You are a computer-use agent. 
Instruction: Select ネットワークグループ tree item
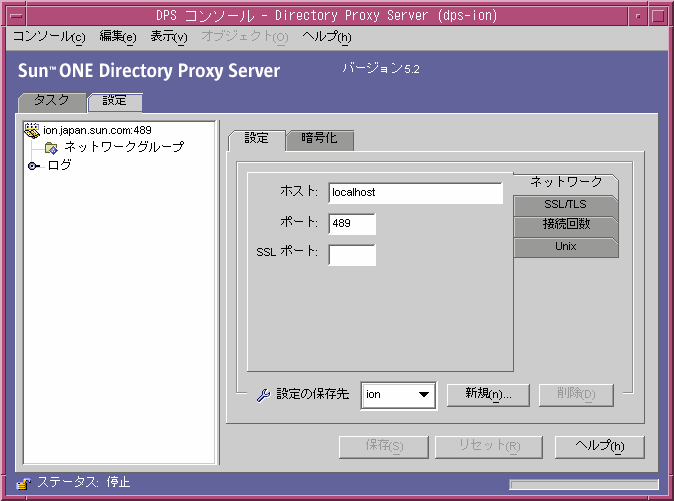125,147
